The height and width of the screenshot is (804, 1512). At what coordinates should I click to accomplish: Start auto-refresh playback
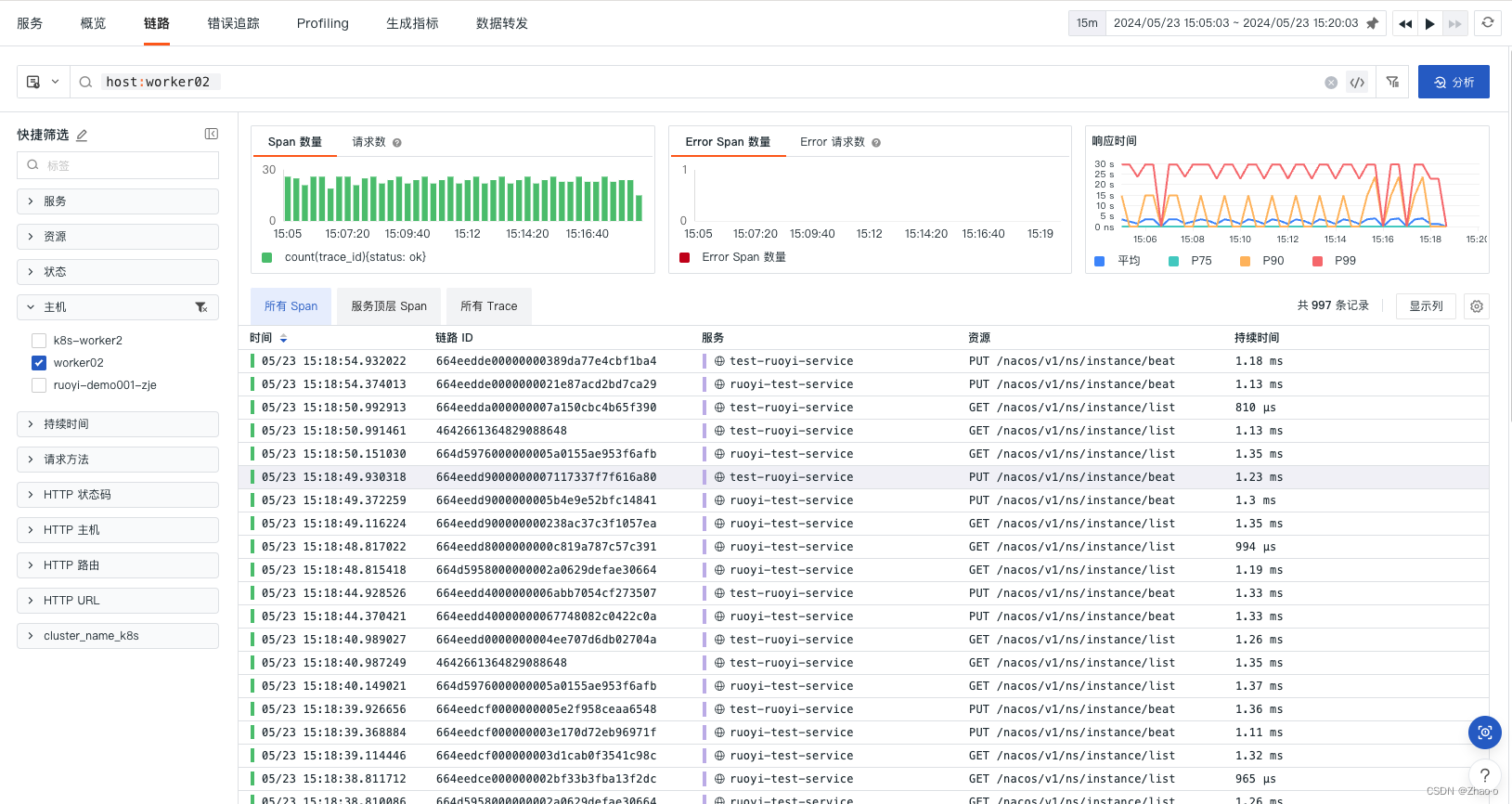(x=1430, y=23)
